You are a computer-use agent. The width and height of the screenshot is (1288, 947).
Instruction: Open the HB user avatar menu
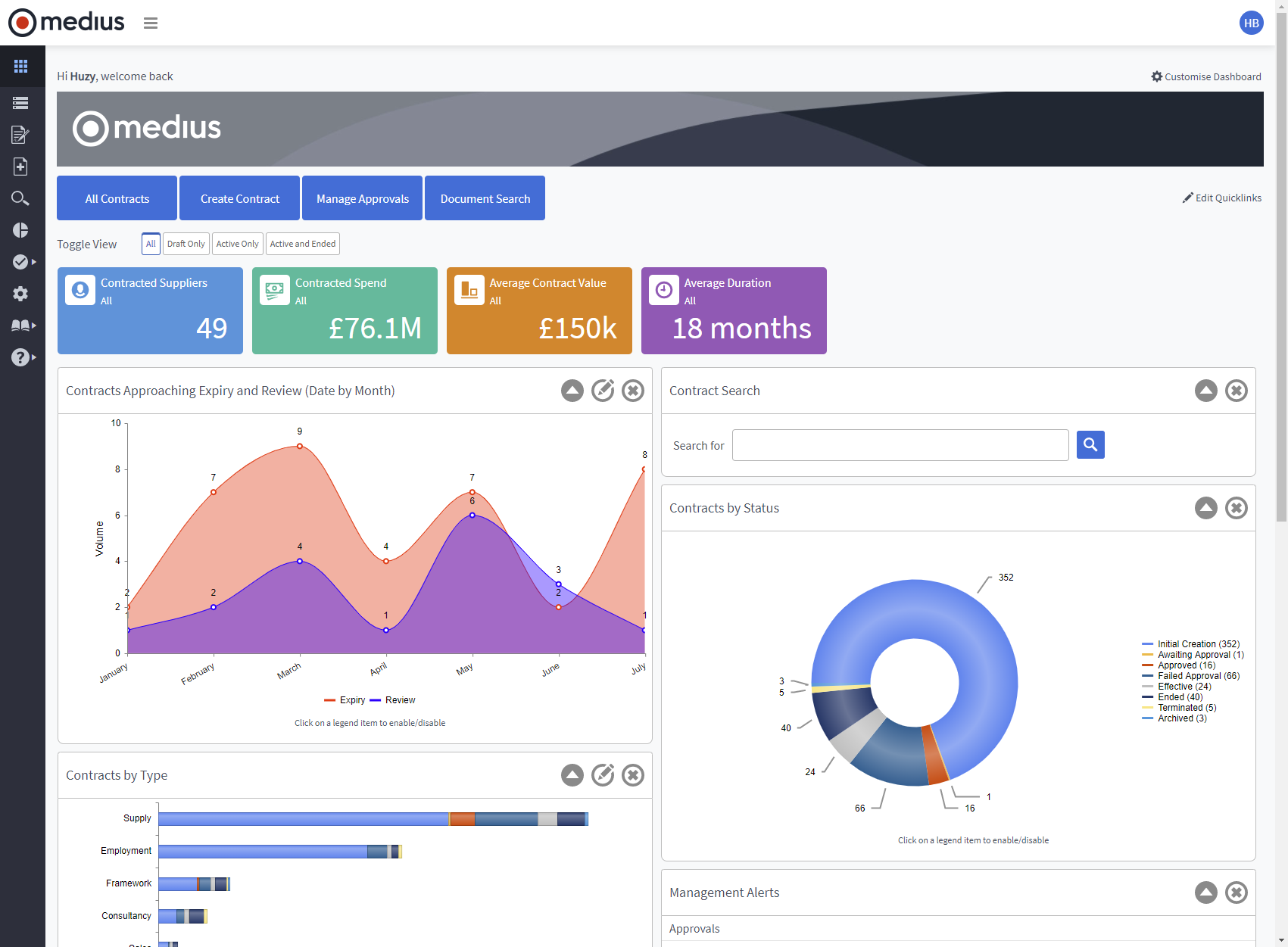(x=1251, y=23)
